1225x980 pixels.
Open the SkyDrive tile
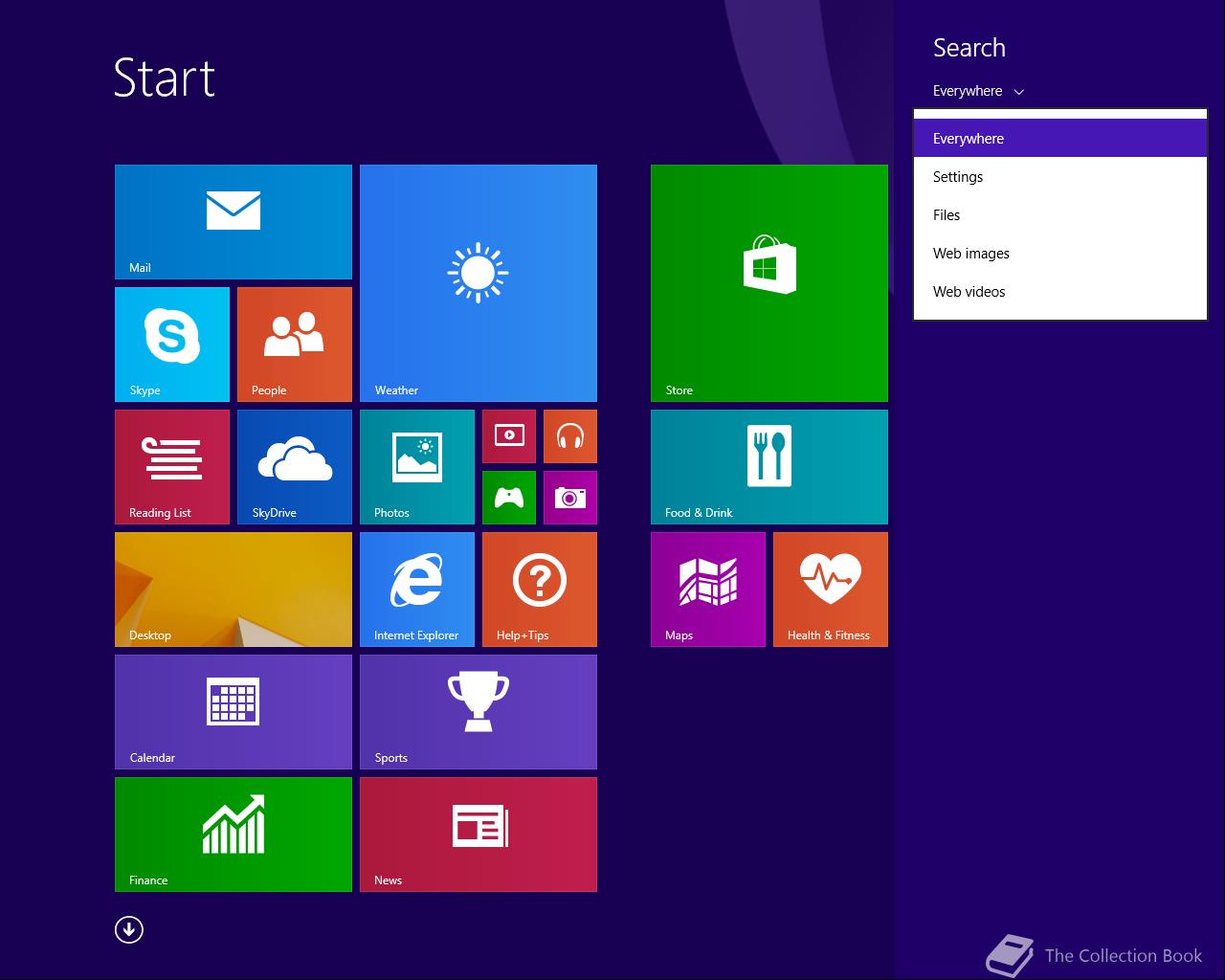click(x=295, y=467)
